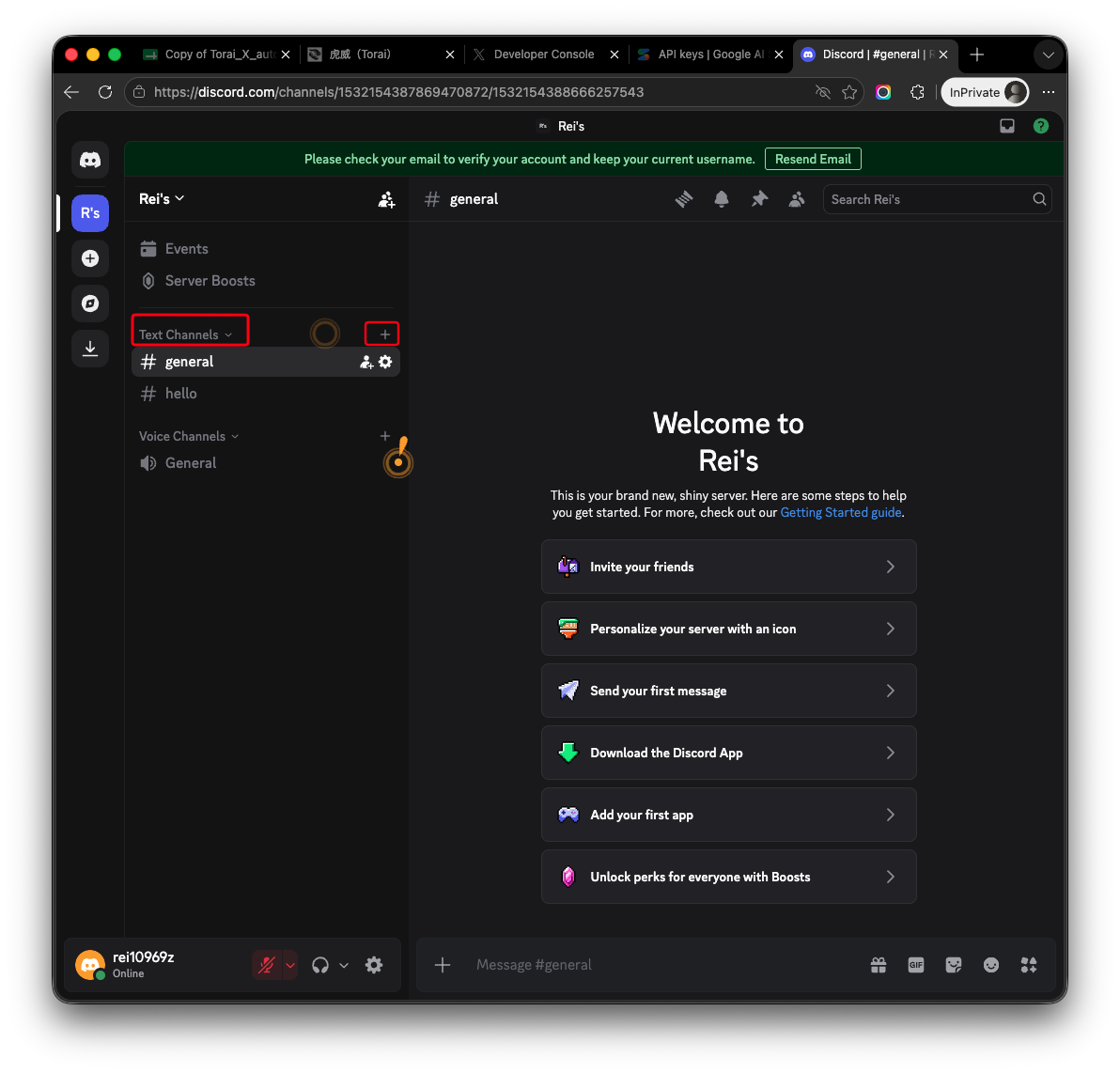This screenshot has width=1120, height=1073.
Task: Send a gift icon
Action: [879, 965]
